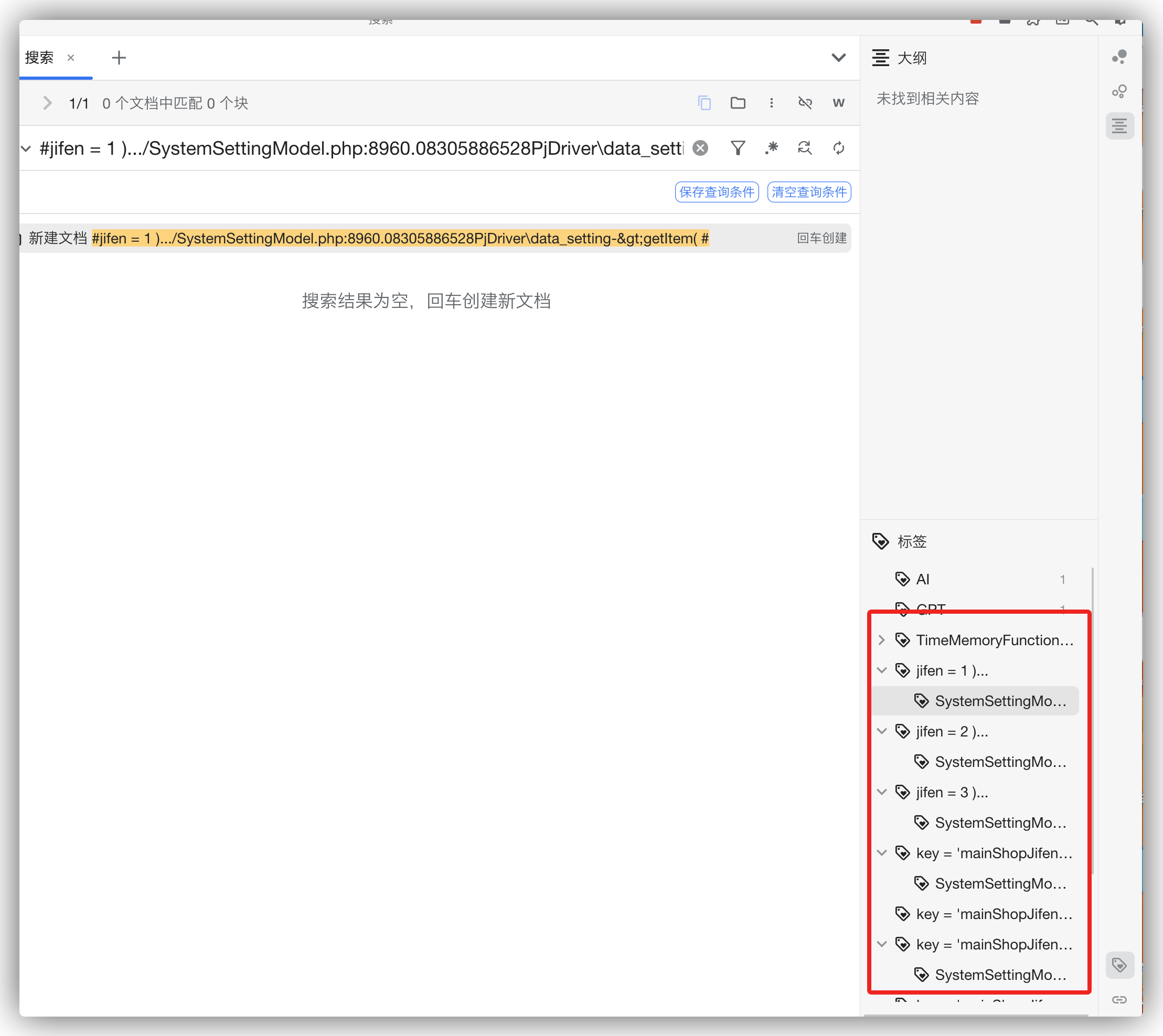The height and width of the screenshot is (1036, 1163).
Task: Click 清空查询条件 button
Action: click(809, 193)
